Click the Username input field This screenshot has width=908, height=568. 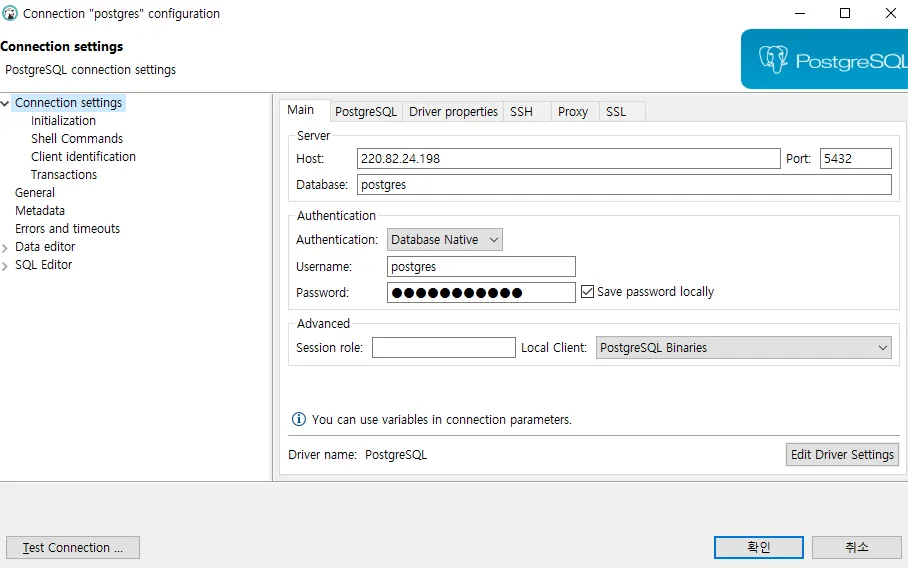click(x=481, y=267)
